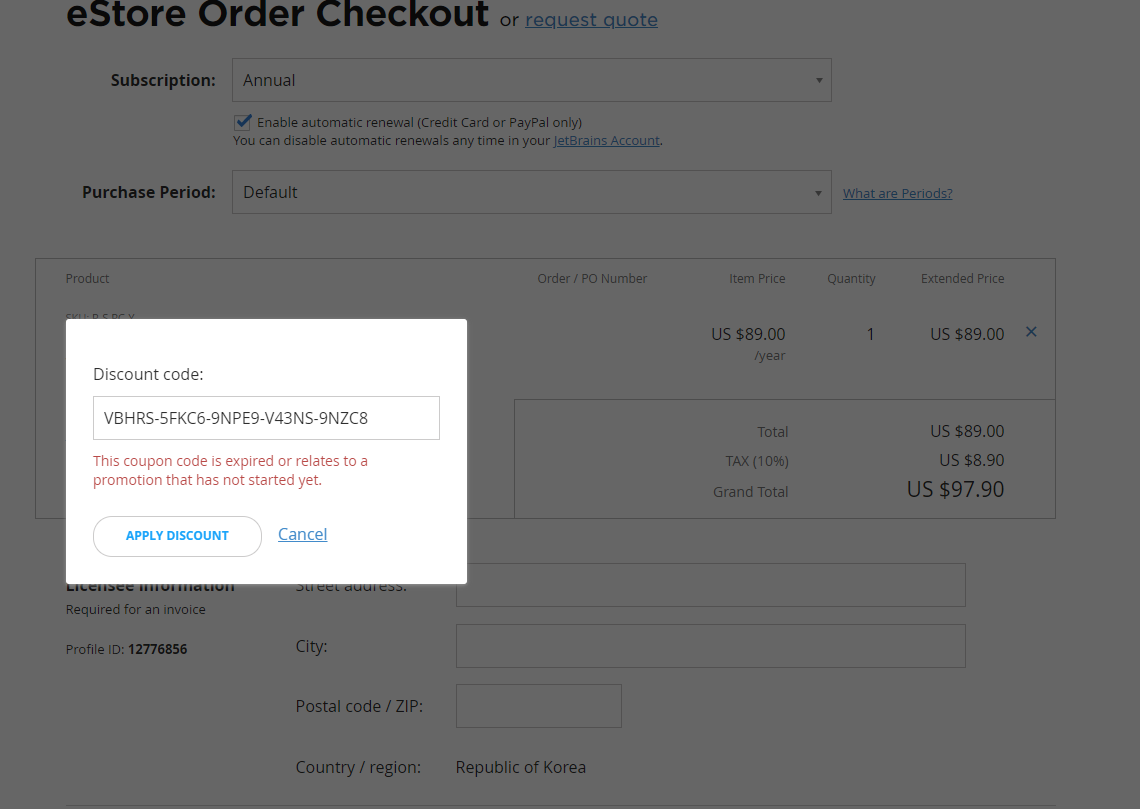
Task: Open the Subscription dropdown showing Annual
Action: pos(531,80)
